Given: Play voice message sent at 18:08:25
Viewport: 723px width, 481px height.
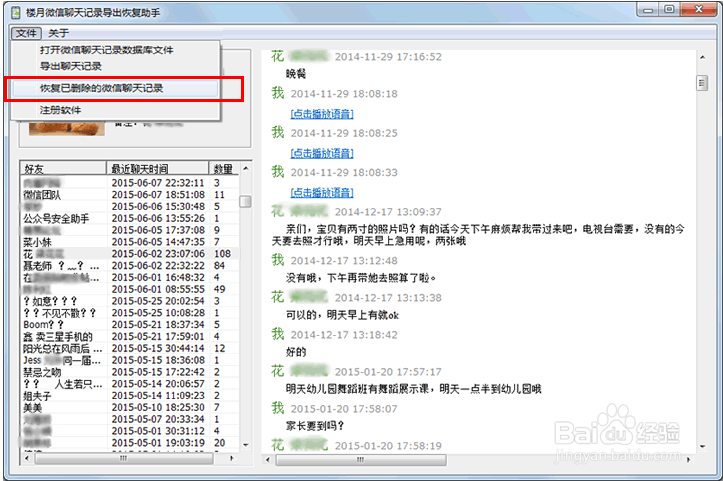Looking at the screenshot, I should [322, 153].
